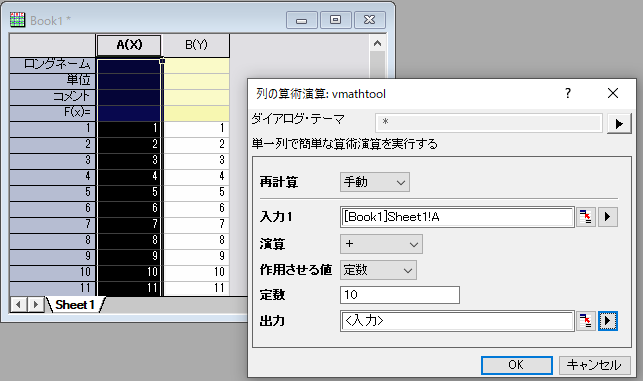Click the 入力1 input field
This screenshot has width=643, height=381.
pyautogui.click(x=457, y=217)
